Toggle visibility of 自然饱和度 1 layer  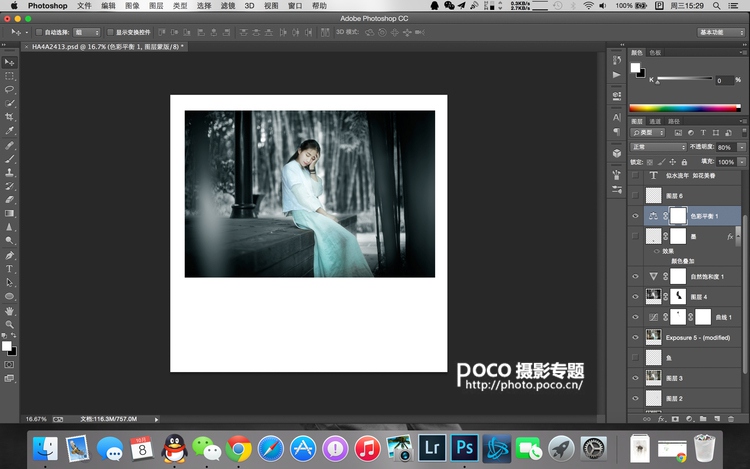tap(635, 276)
